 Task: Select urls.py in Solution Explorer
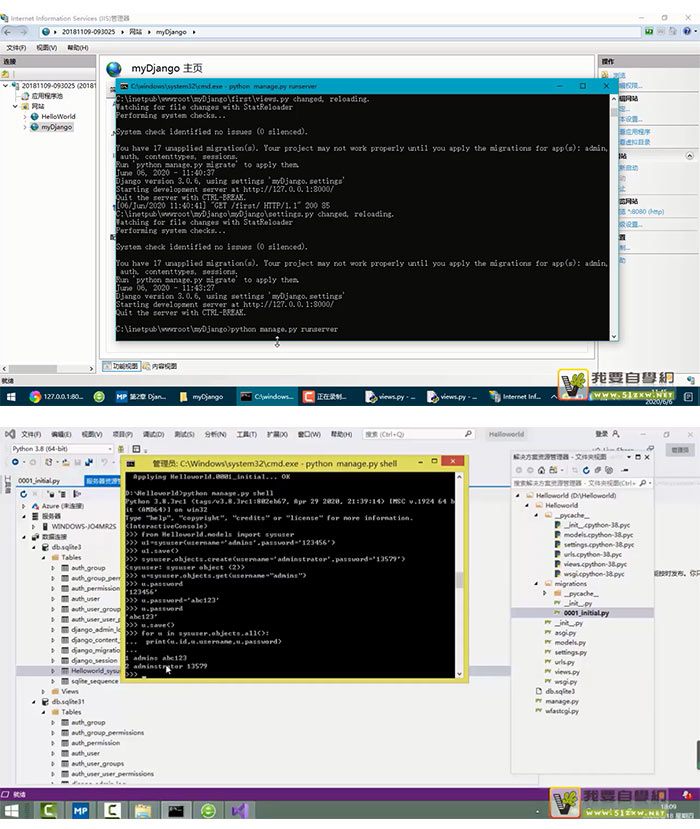coord(564,662)
